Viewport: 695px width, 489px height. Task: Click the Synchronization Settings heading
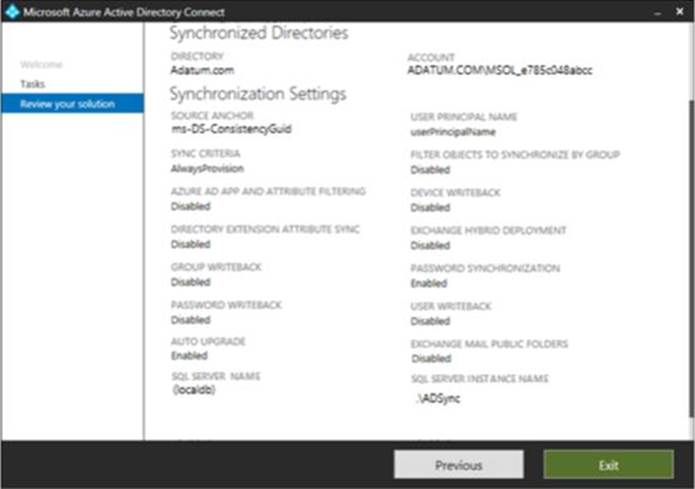click(258, 94)
